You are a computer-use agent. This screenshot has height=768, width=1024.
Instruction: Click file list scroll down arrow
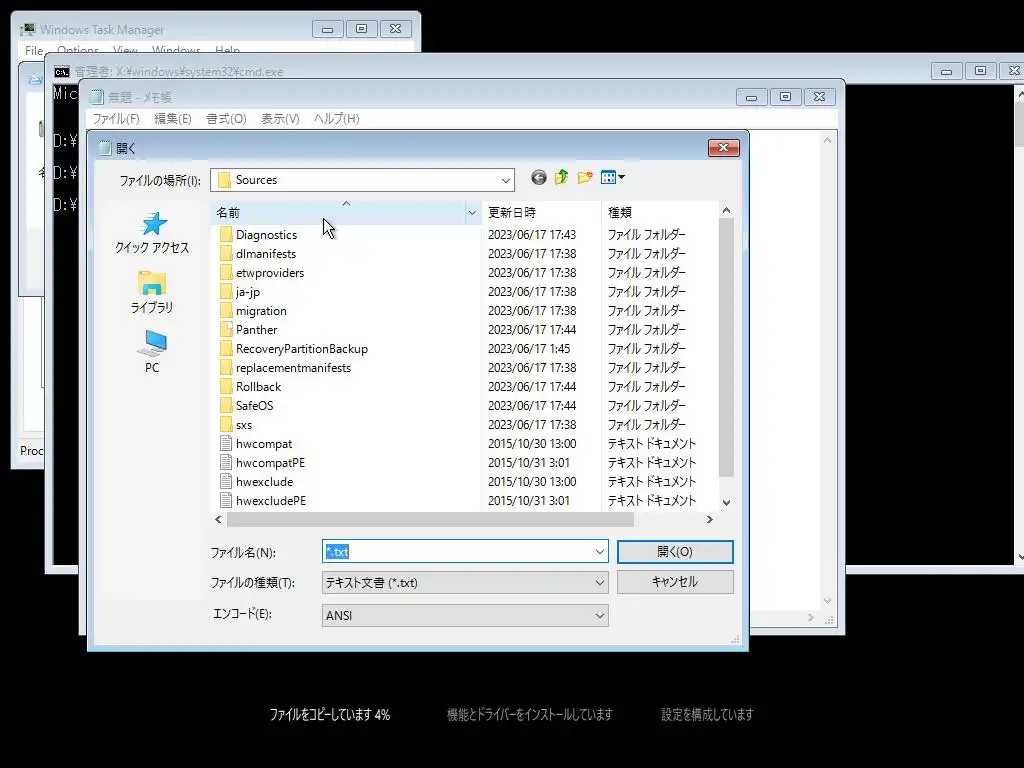(x=726, y=502)
